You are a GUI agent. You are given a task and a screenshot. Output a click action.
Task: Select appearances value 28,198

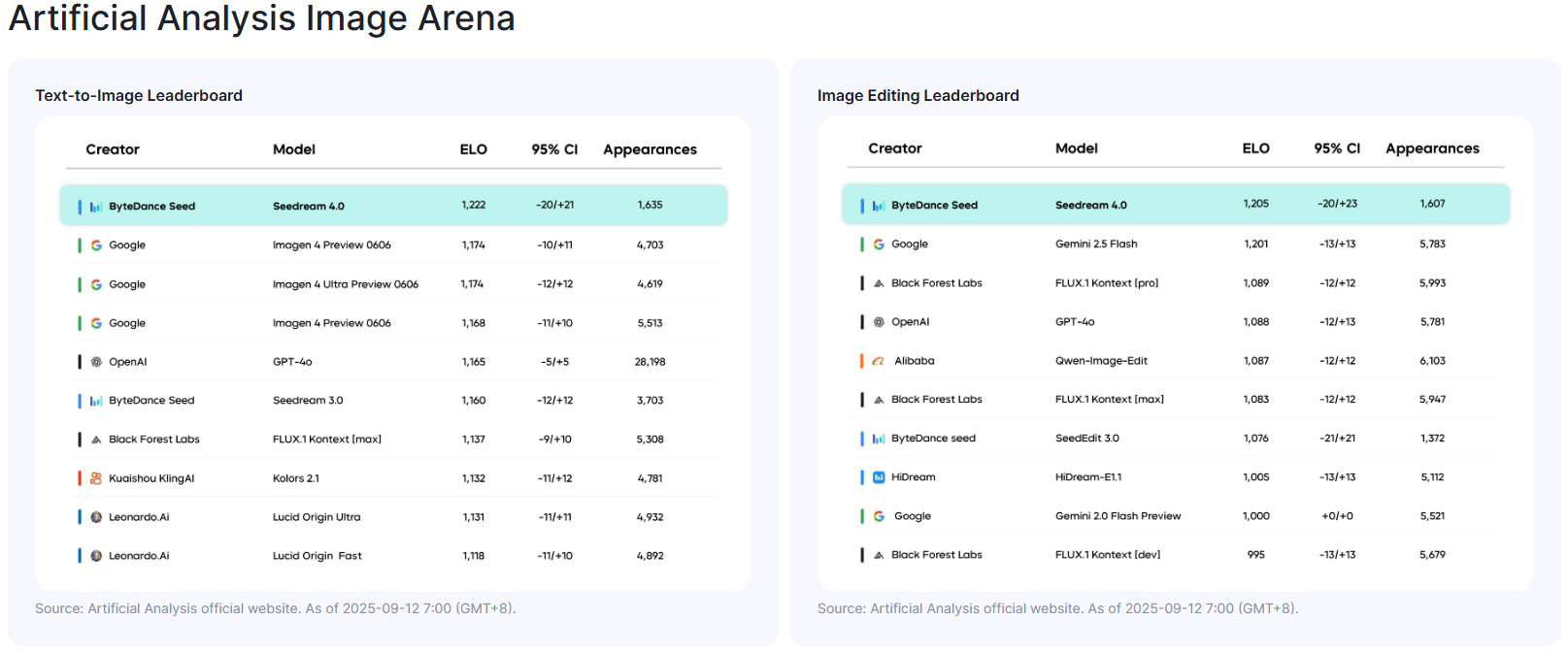tap(651, 362)
